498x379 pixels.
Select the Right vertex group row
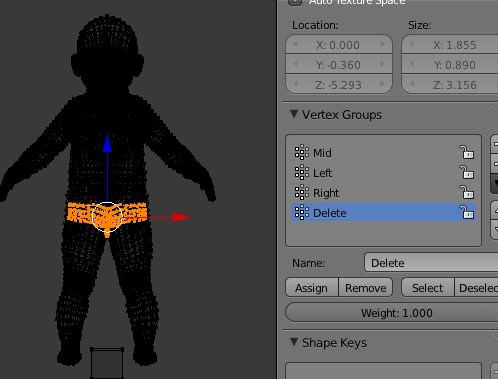(x=383, y=192)
